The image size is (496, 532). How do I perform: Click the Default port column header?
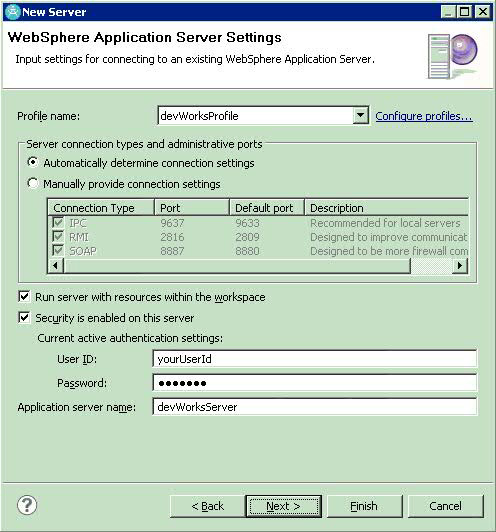coord(267,208)
